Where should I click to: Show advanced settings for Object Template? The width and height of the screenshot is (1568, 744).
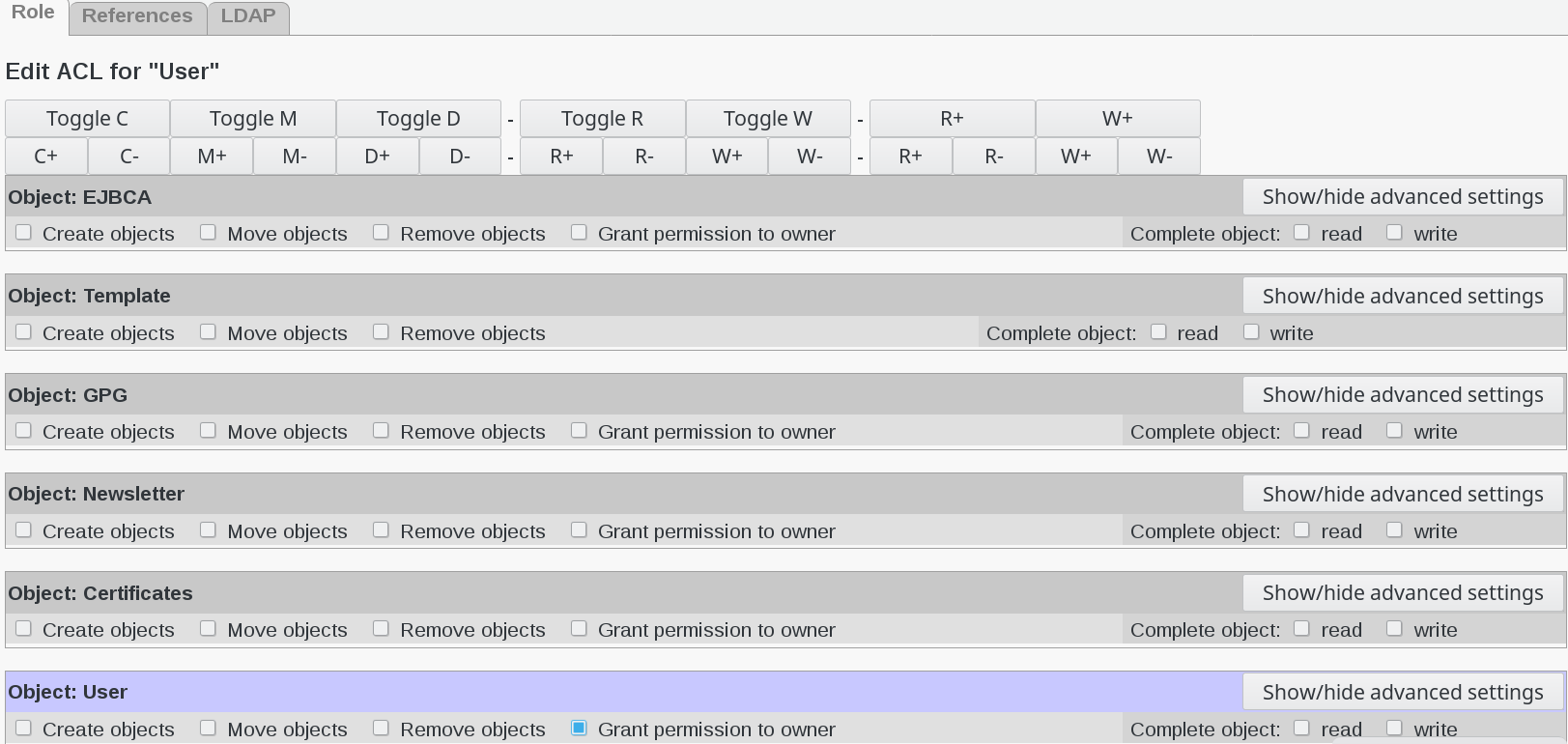pos(1403,297)
